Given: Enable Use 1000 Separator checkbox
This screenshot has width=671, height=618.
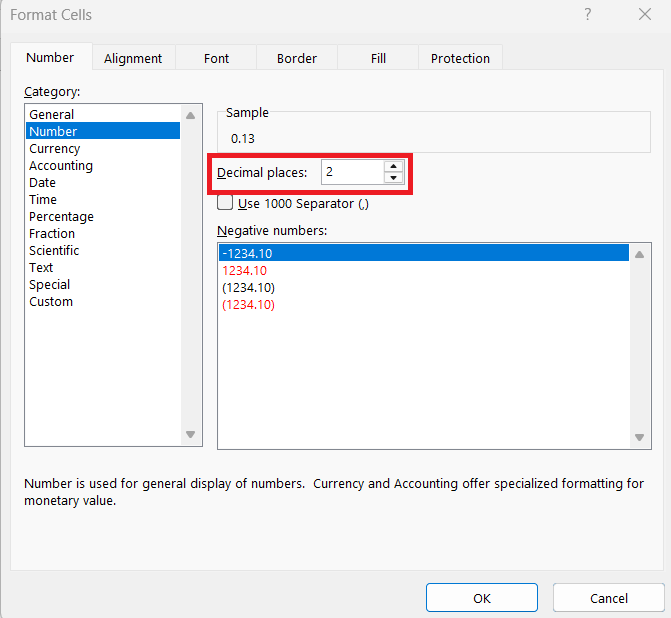Looking at the screenshot, I should [x=225, y=202].
